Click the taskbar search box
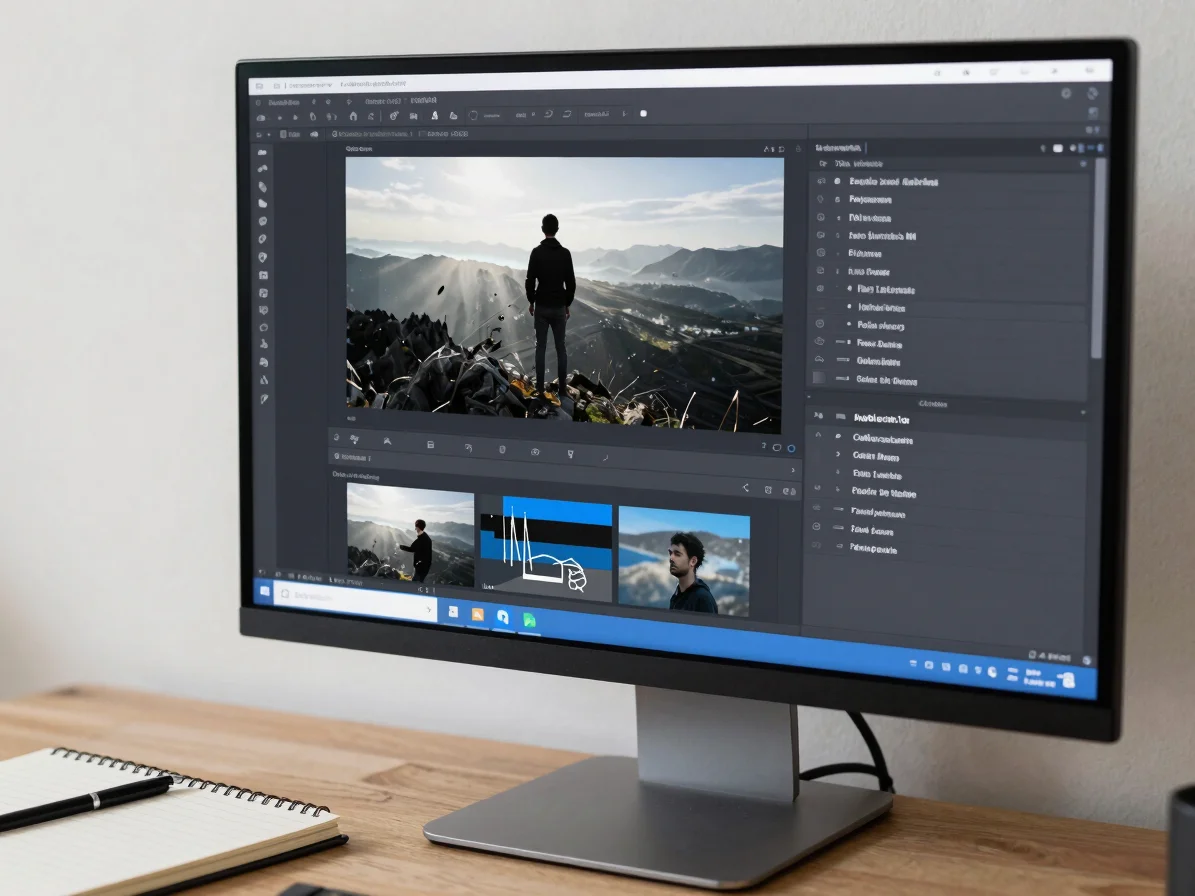1195x896 pixels. pyautogui.click(x=355, y=599)
